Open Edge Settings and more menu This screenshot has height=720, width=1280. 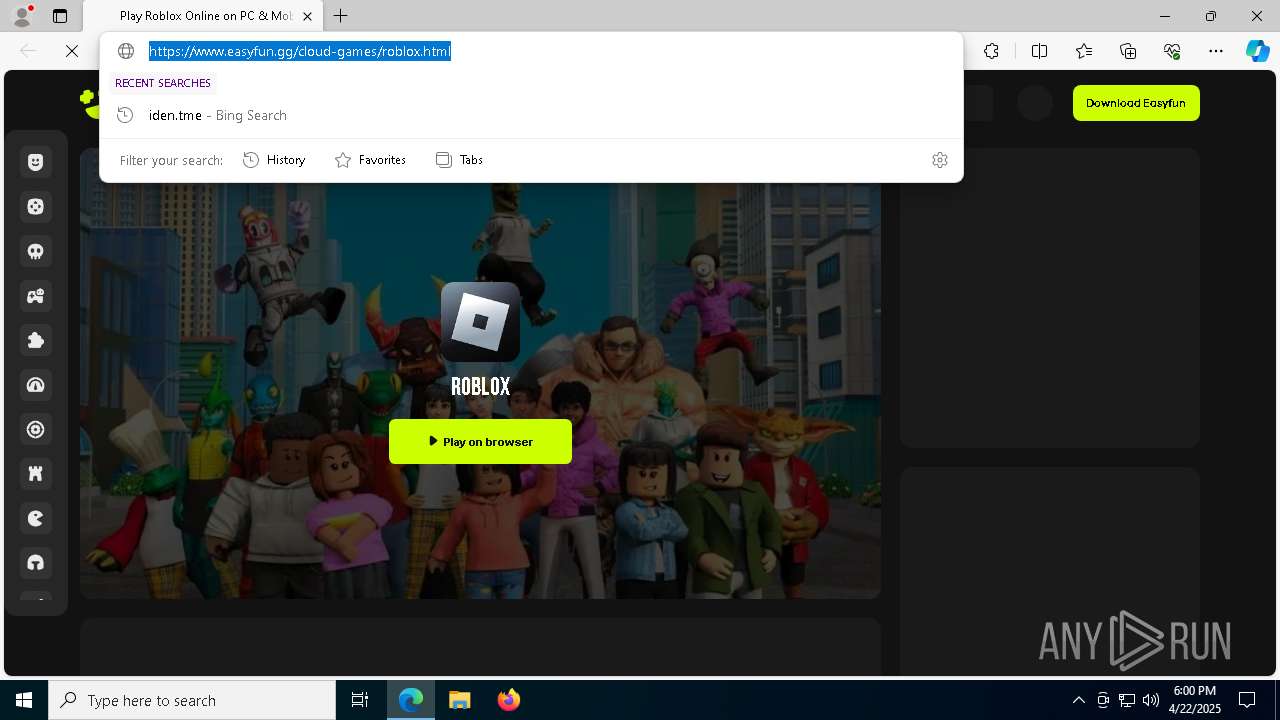[x=1216, y=51]
